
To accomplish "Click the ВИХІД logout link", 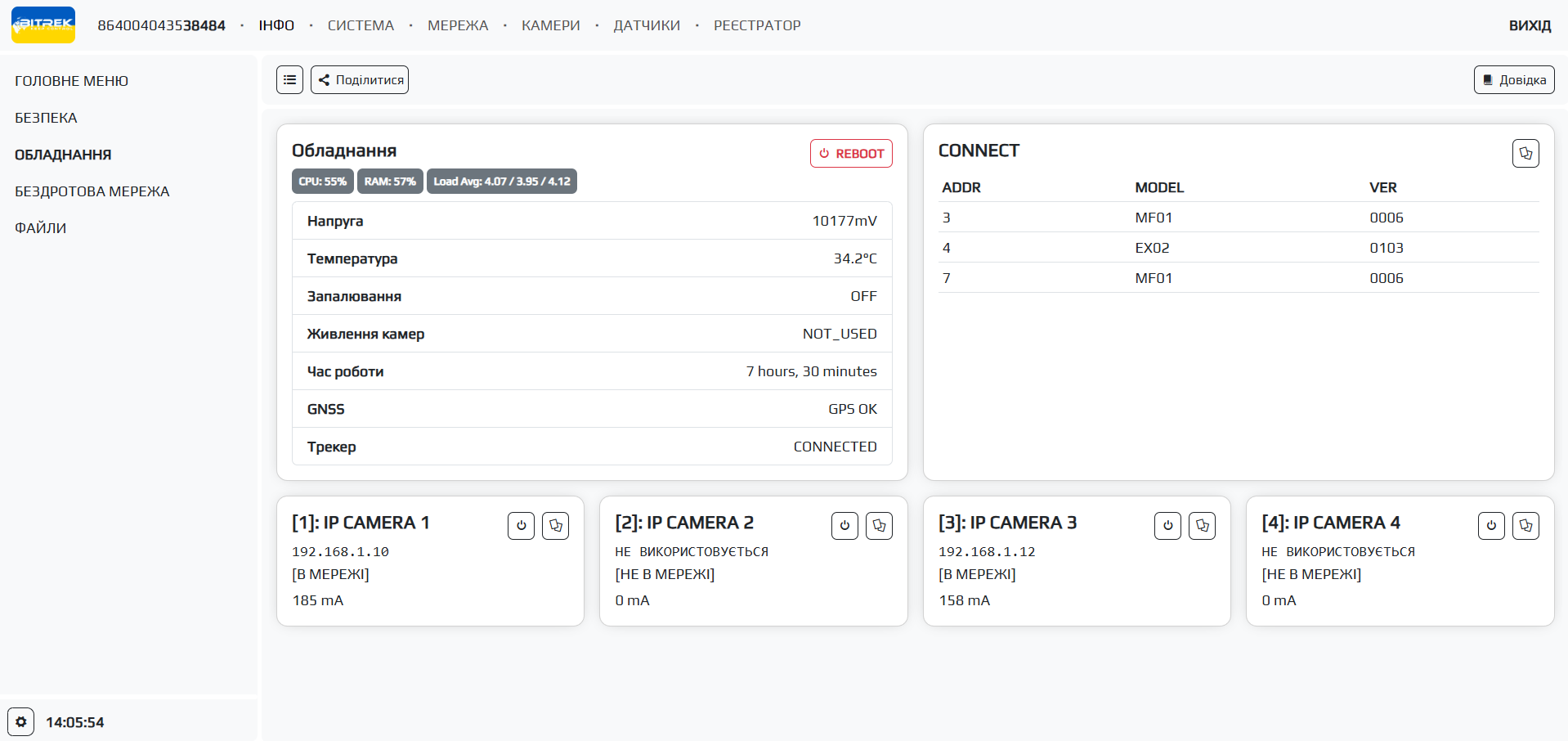I will click(x=1530, y=25).
